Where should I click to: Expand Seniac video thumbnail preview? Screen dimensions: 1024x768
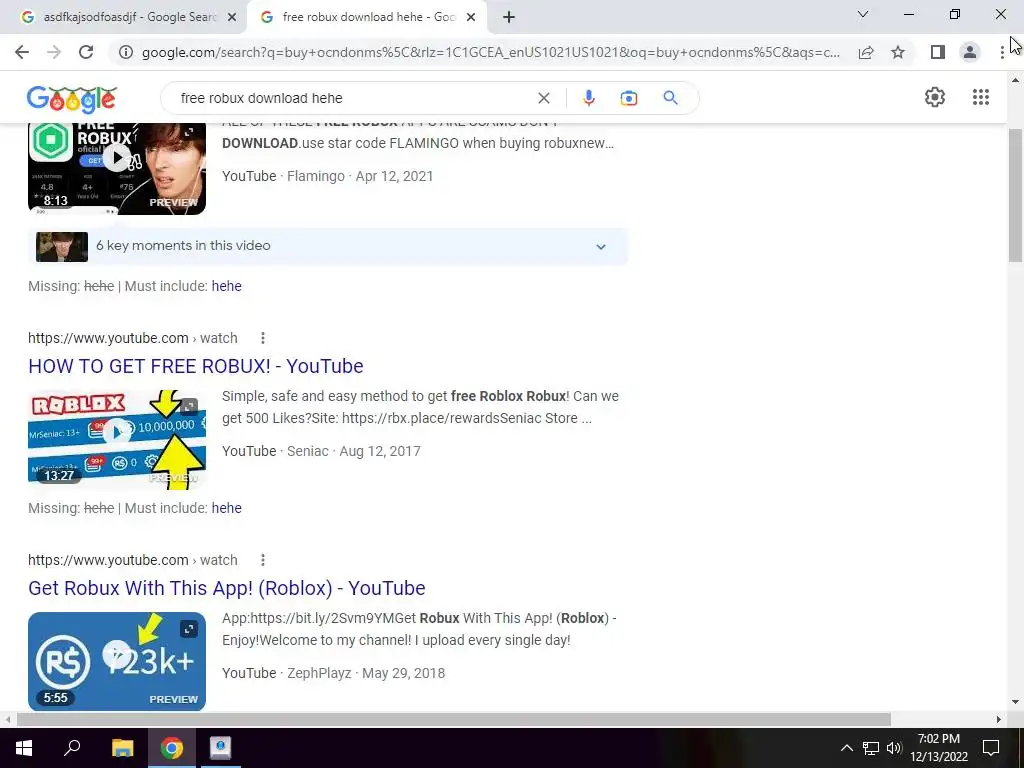(189, 407)
